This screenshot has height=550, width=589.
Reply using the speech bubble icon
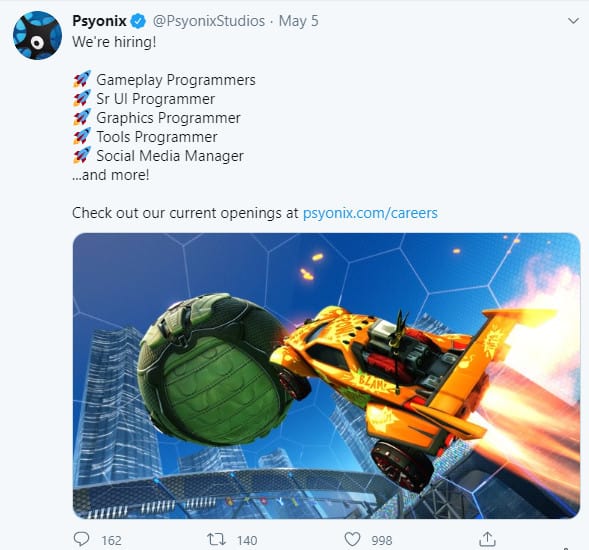81,539
